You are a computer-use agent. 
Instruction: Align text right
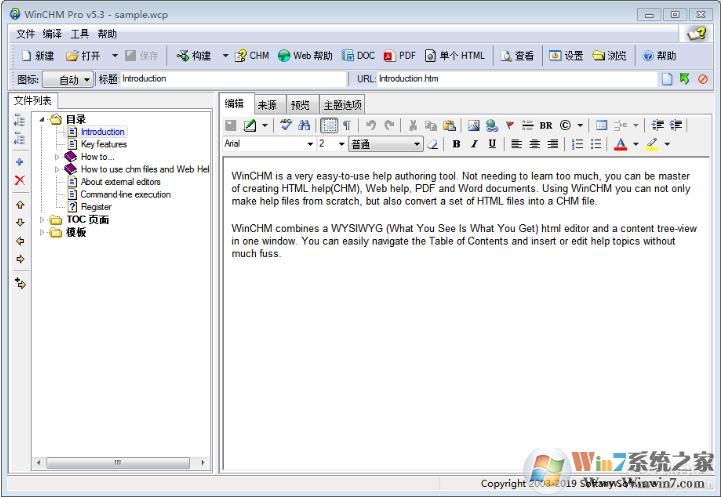pos(552,144)
